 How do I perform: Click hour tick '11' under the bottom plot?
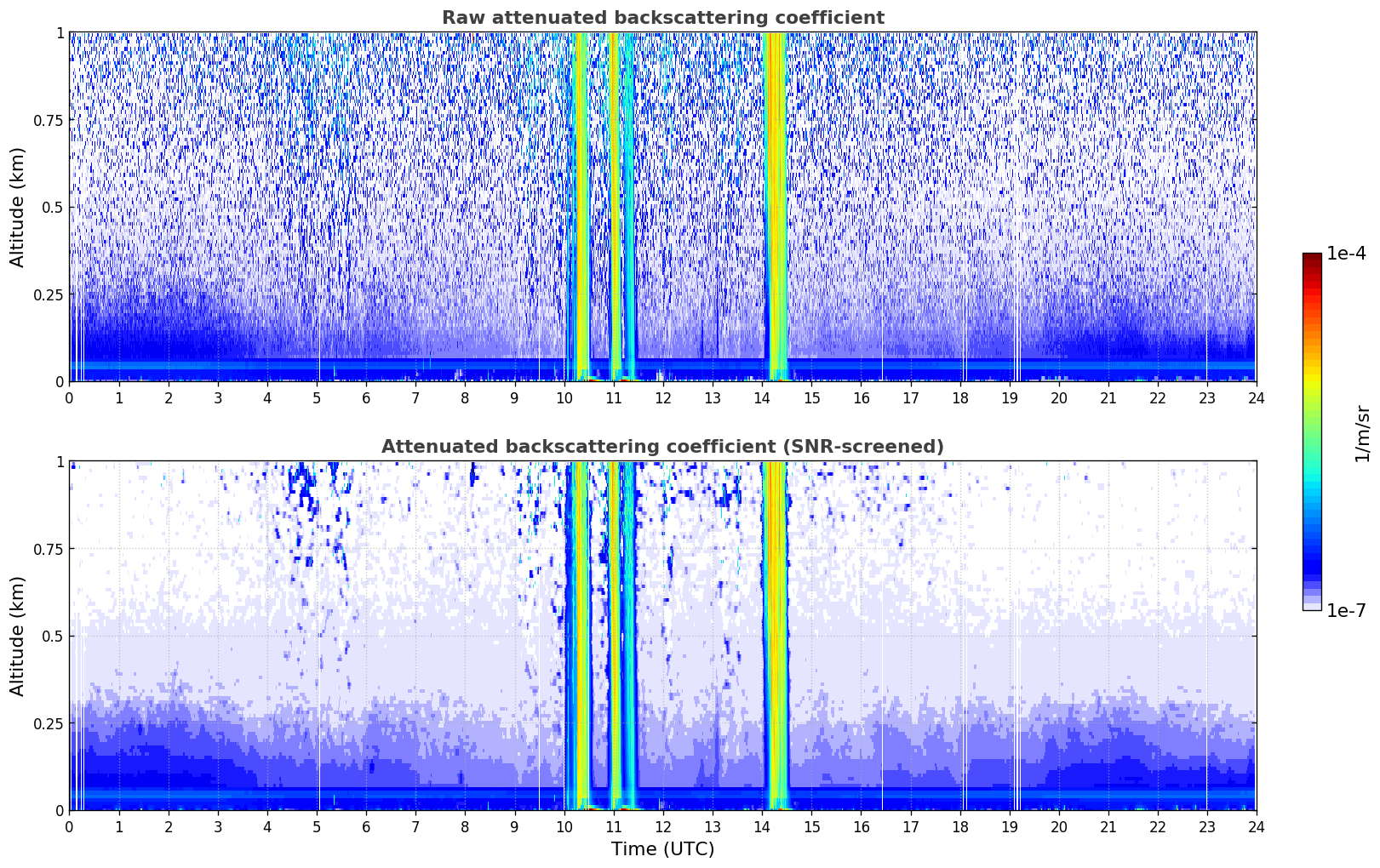point(613,826)
